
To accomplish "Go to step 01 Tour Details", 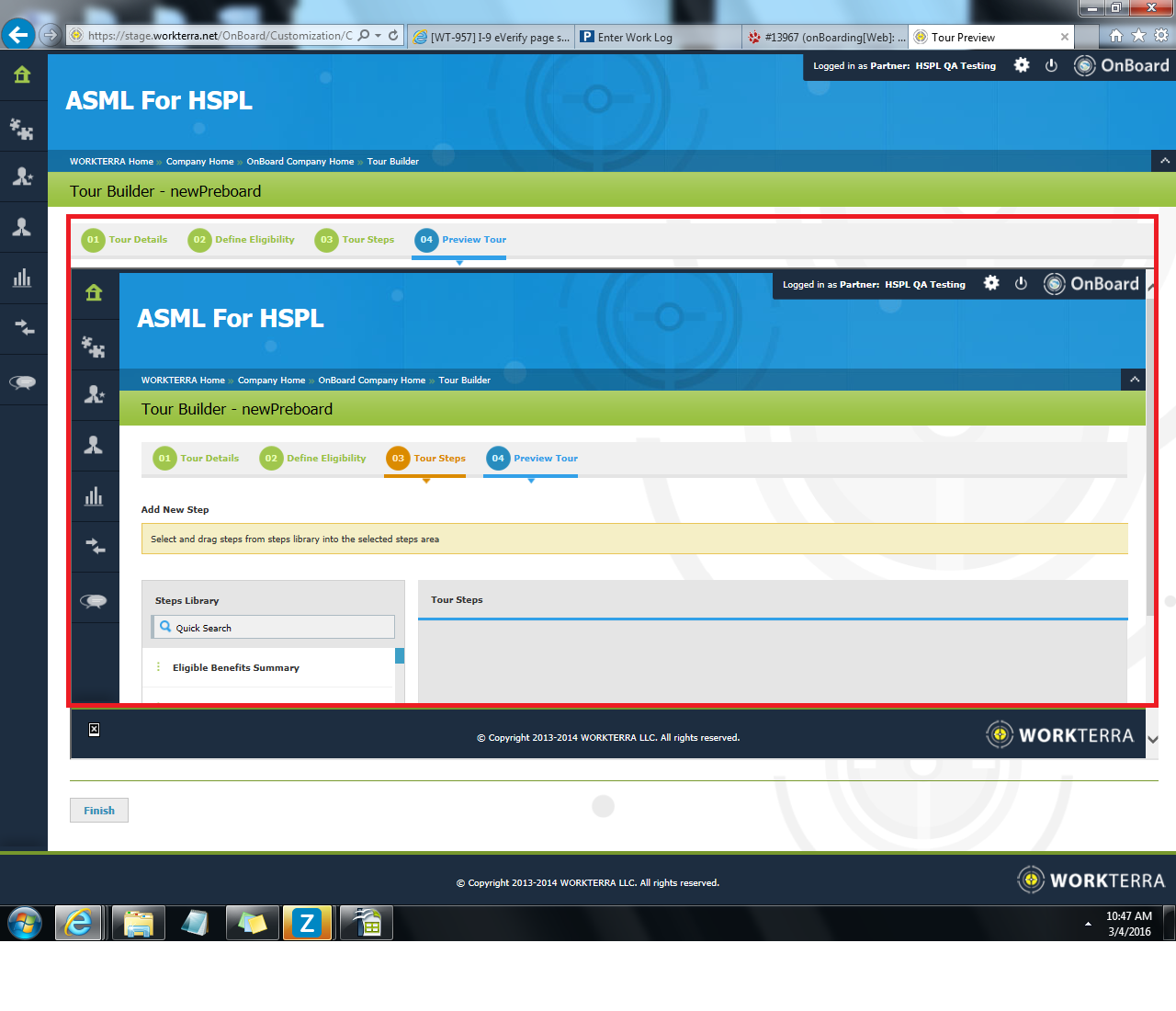I will [125, 240].
